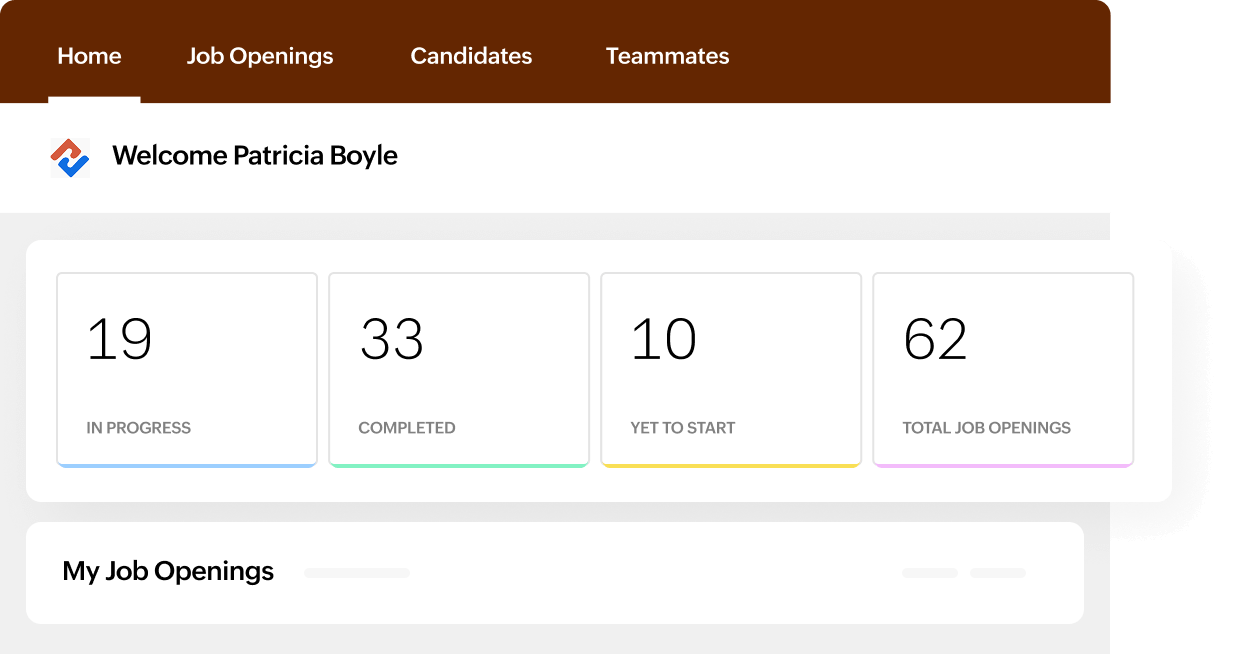Click the blue progress bar under In Progress
The height and width of the screenshot is (654, 1252).
click(186, 463)
